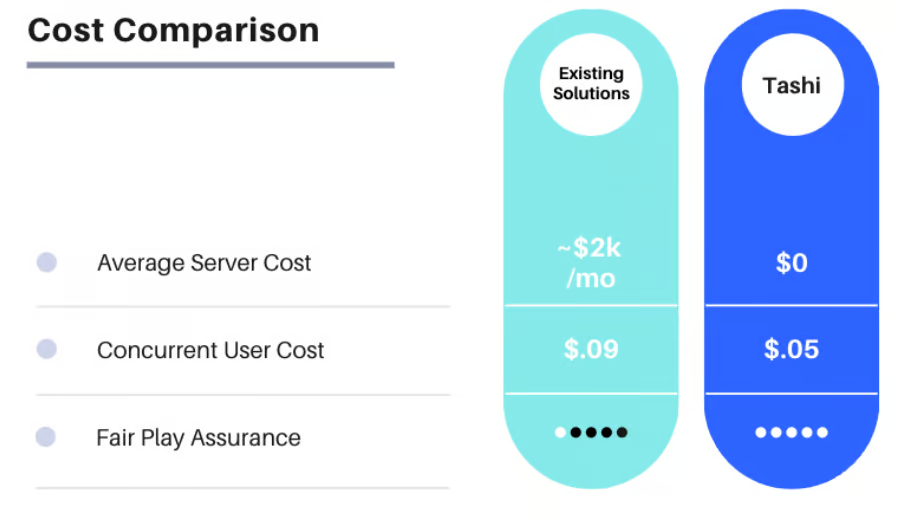Click the white rating dot under Existing Solutions
The image size is (920, 520).
pyautogui.click(x=560, y=433)
